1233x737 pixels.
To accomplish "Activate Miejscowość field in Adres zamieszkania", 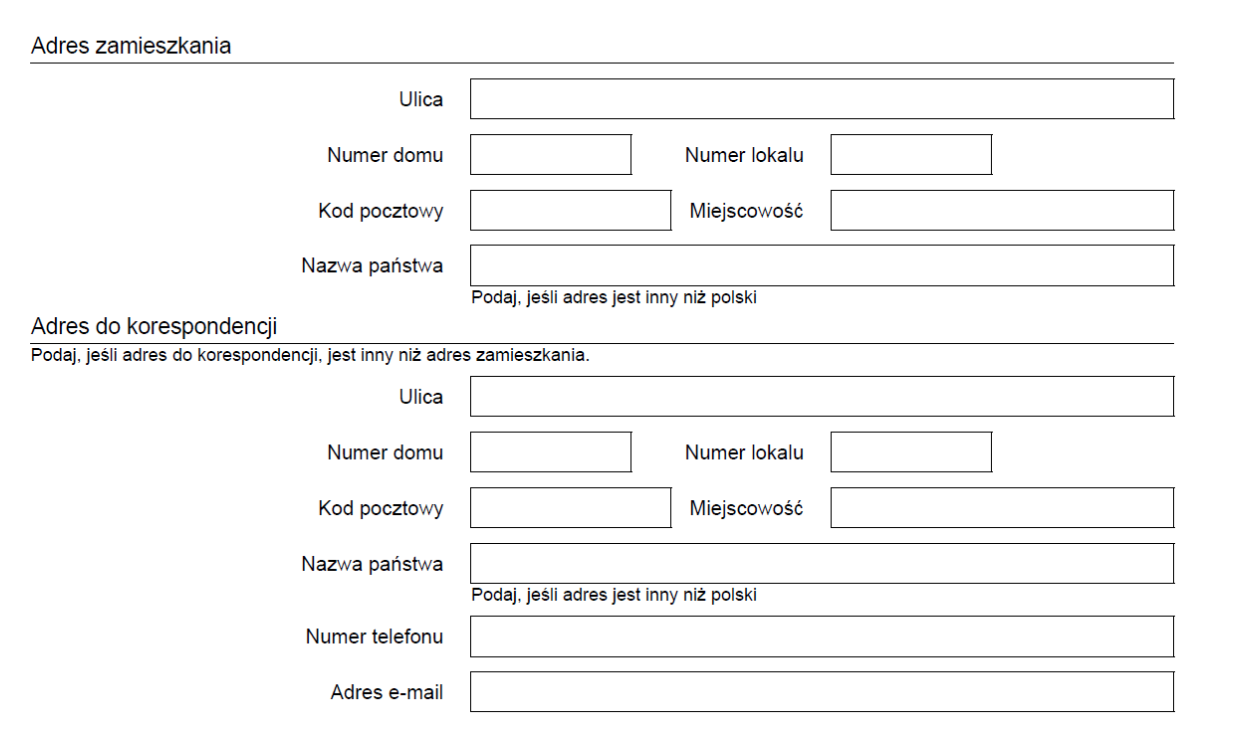I will point(1002,210).
